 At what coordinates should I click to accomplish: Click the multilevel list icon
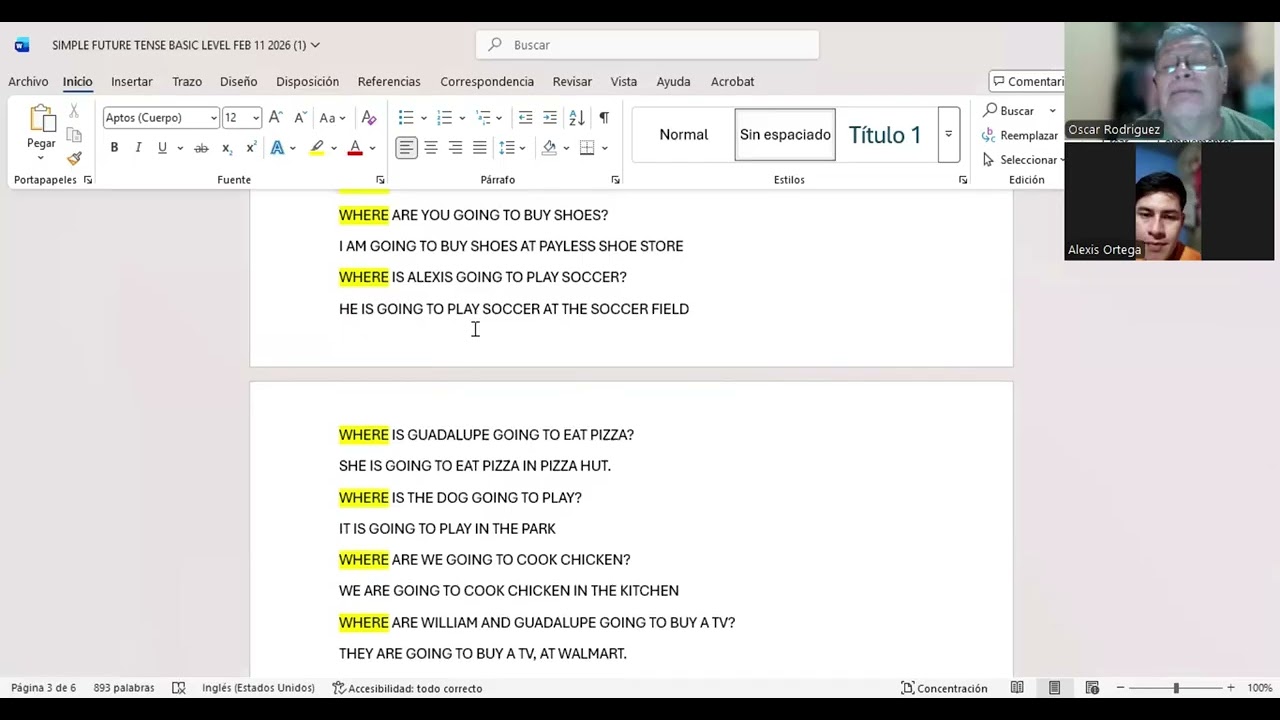[x=483, y=118]
